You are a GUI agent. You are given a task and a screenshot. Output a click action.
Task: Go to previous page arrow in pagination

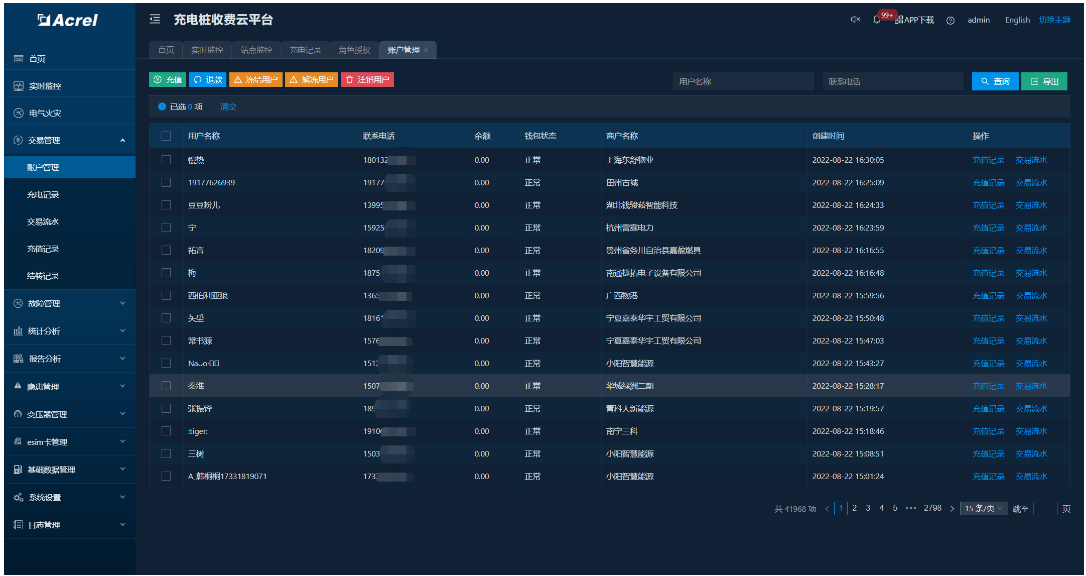[827, 509]
